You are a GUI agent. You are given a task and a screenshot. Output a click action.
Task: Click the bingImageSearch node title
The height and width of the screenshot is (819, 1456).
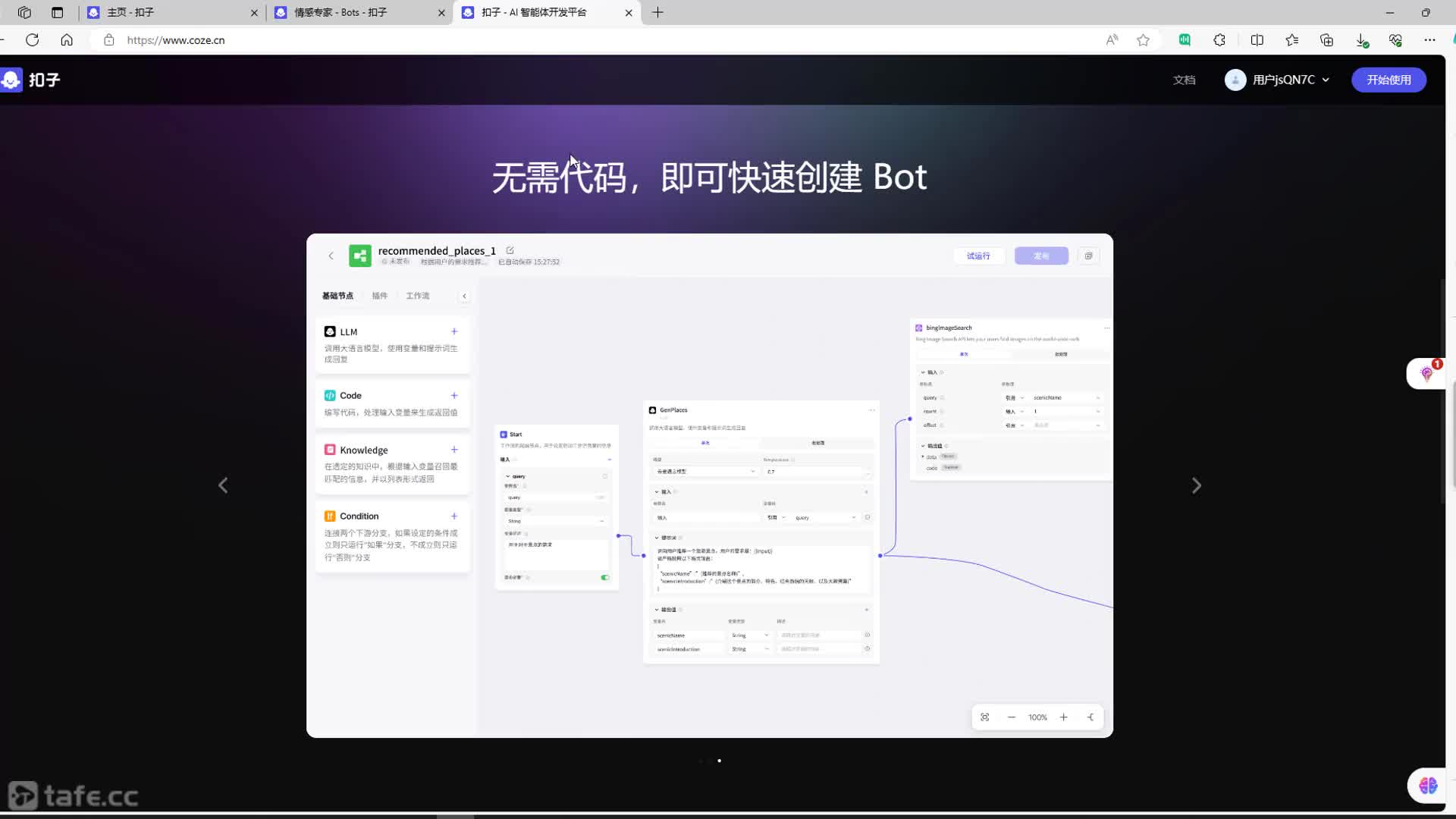click(x=949, y=328)
